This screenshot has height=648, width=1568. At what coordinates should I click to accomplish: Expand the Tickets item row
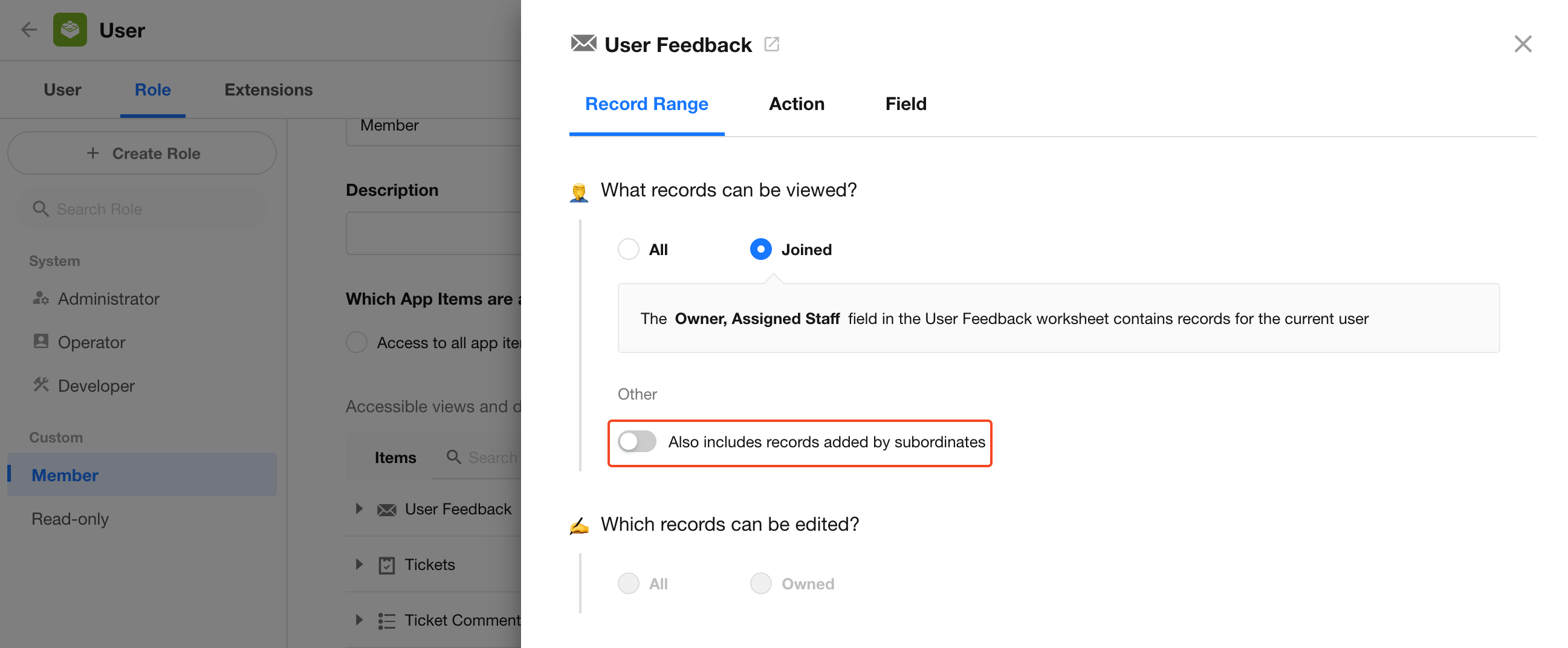[359, 565]
